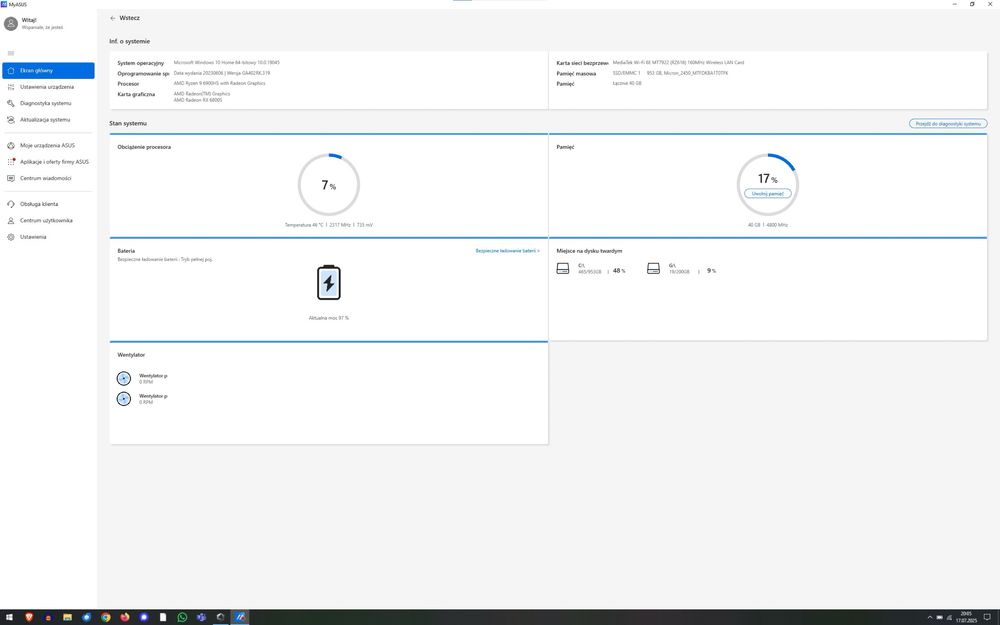Click the Uwolnij pamięć button
Screen dimensions: 1000x625
pyautogui.click(x=767, y=193)
